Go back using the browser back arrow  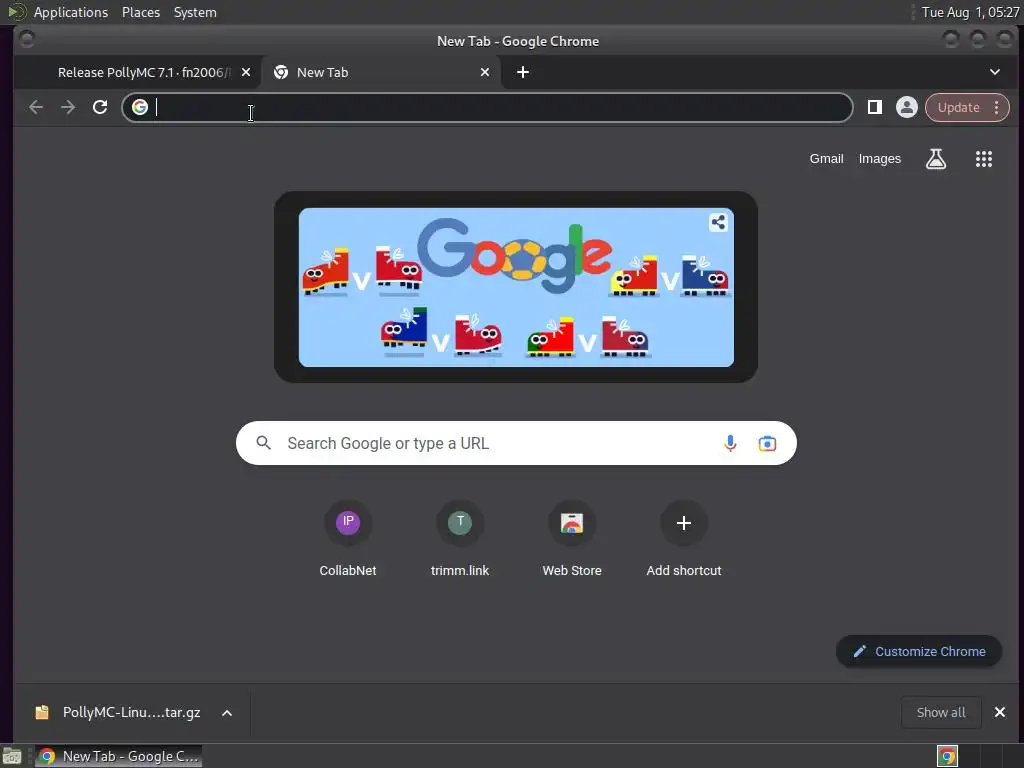click(x=36, y=107)
